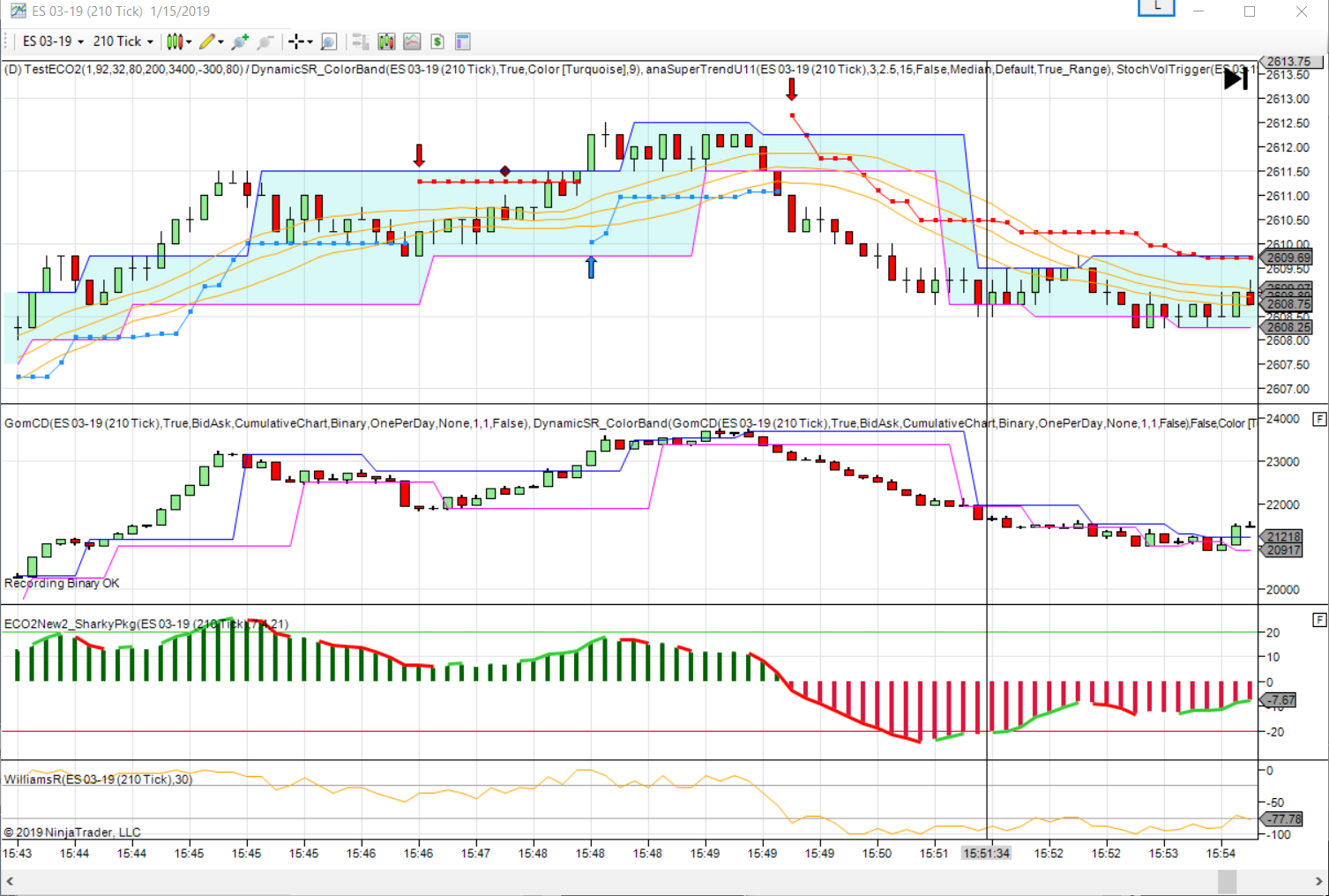Click the horizontal scrollbar right arrow
The image size is (1329, 896).
coord(1319,881)
